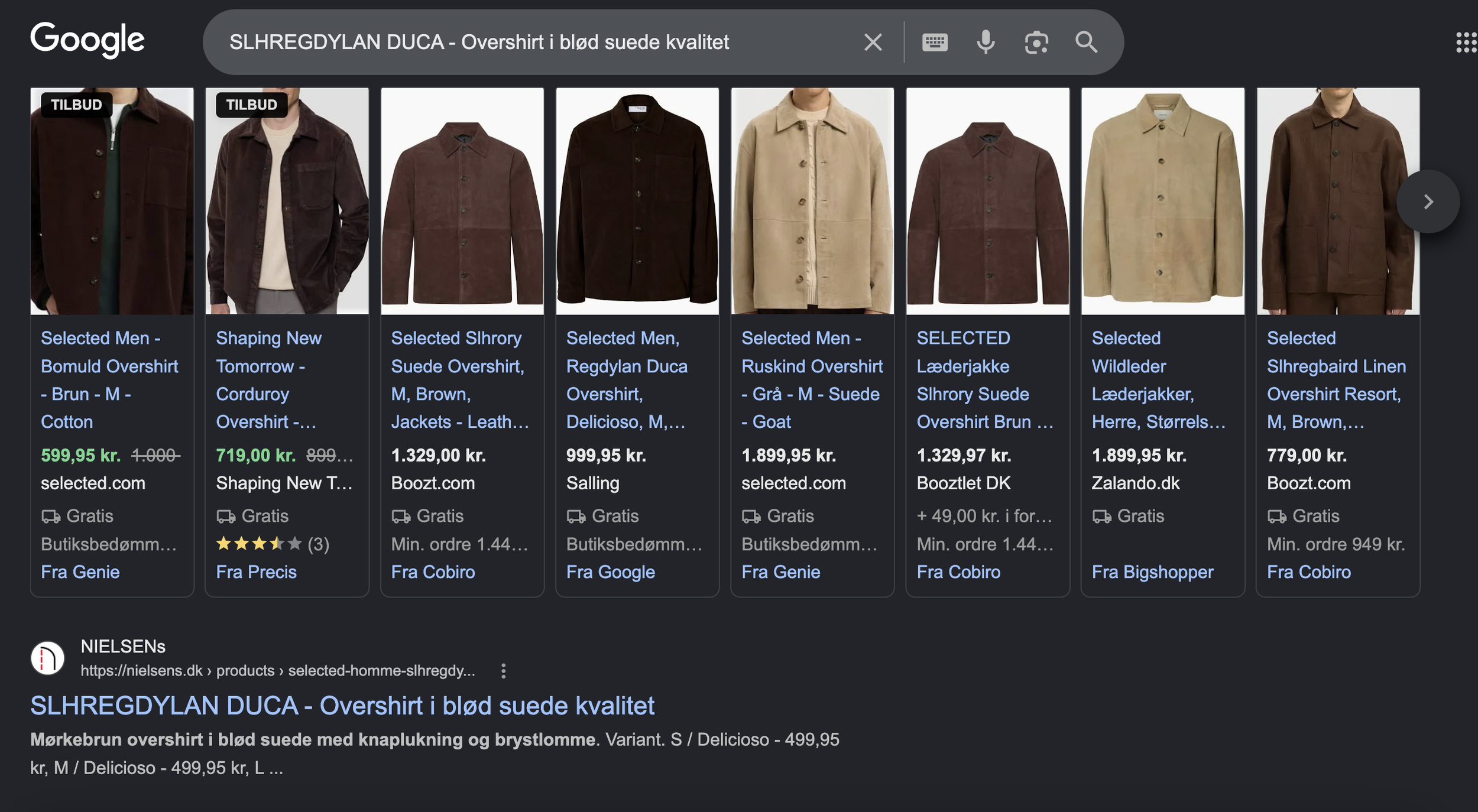
Task: Click the three-review star rating
Action: click(x=272, y=544)
